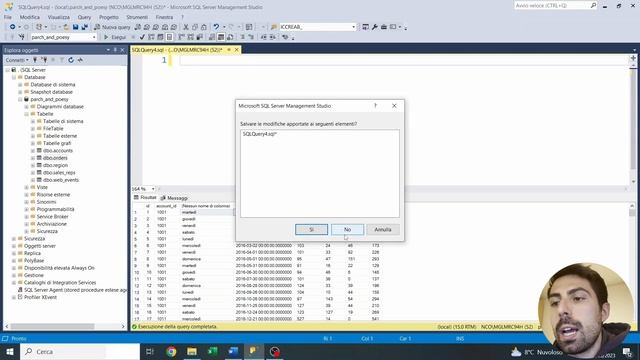Screen dimensions: 640x360
Task: Click the Save icon in the toolbar
Action: 76,27
